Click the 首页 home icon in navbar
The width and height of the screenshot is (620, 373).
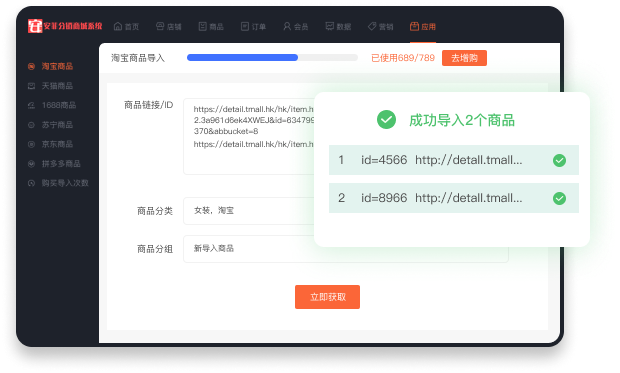[x=118, y=27]
